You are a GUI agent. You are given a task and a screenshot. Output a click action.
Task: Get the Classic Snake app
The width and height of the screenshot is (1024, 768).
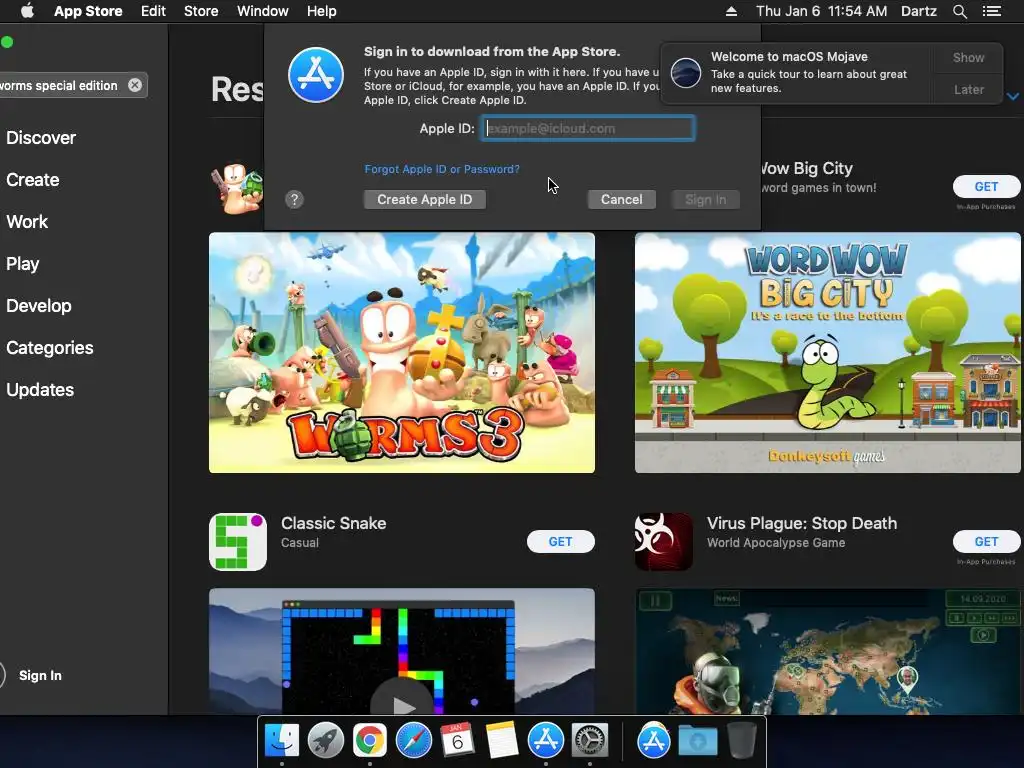(x=560, y=541)
